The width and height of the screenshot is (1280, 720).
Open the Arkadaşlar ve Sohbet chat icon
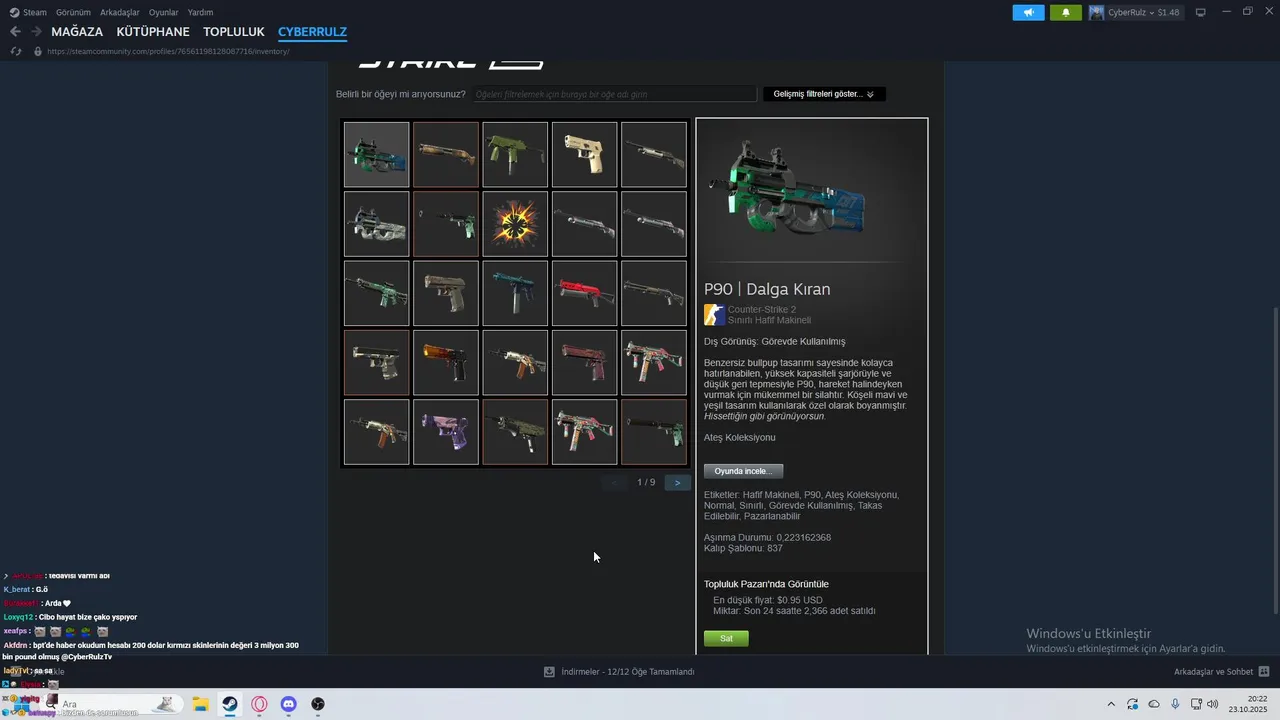[x=1264, y=672]
